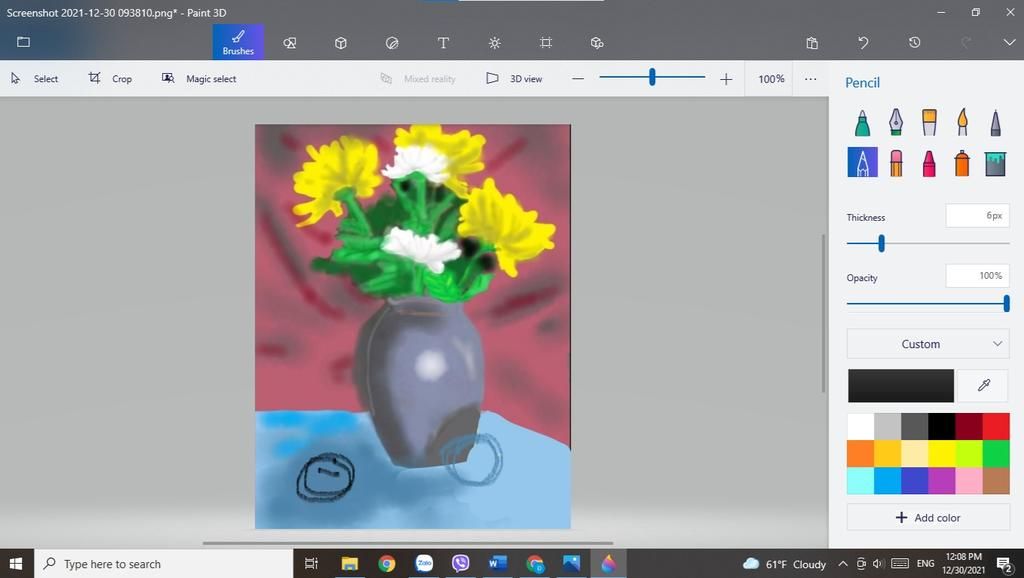
Task: Click the greyed-out Redo icon
Action: pyautogui.click(x=965, y=42)
